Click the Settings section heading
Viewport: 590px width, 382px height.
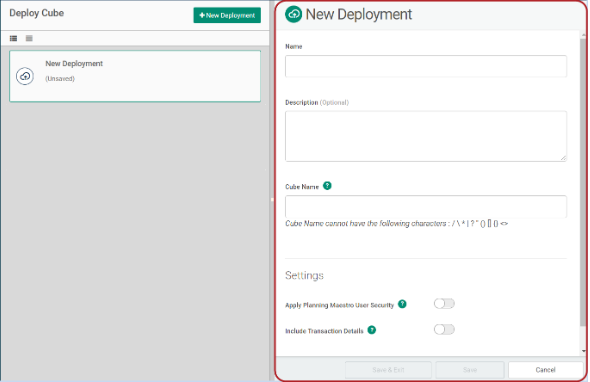pos(304,275)
